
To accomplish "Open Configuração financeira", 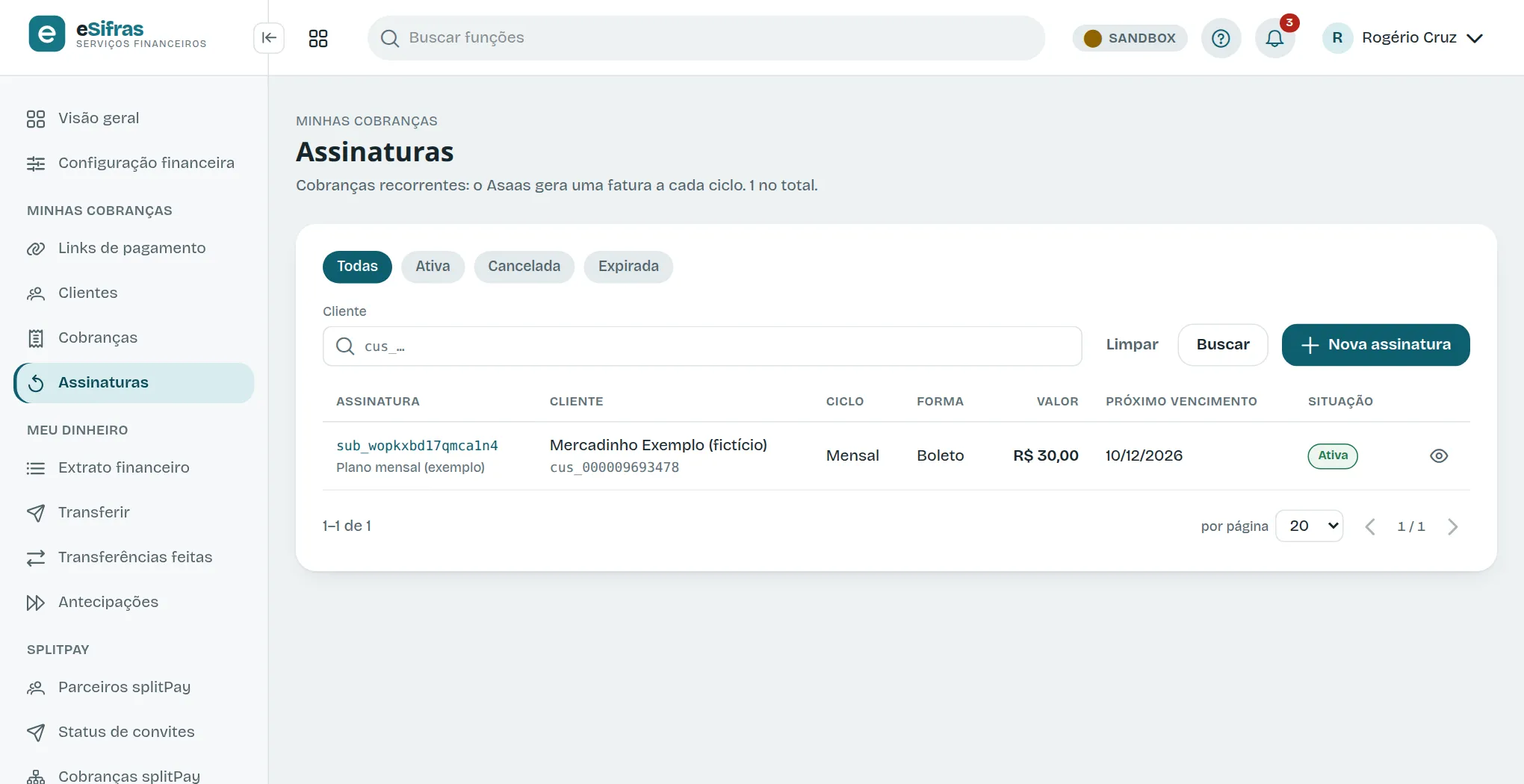I will click(134, 164).
